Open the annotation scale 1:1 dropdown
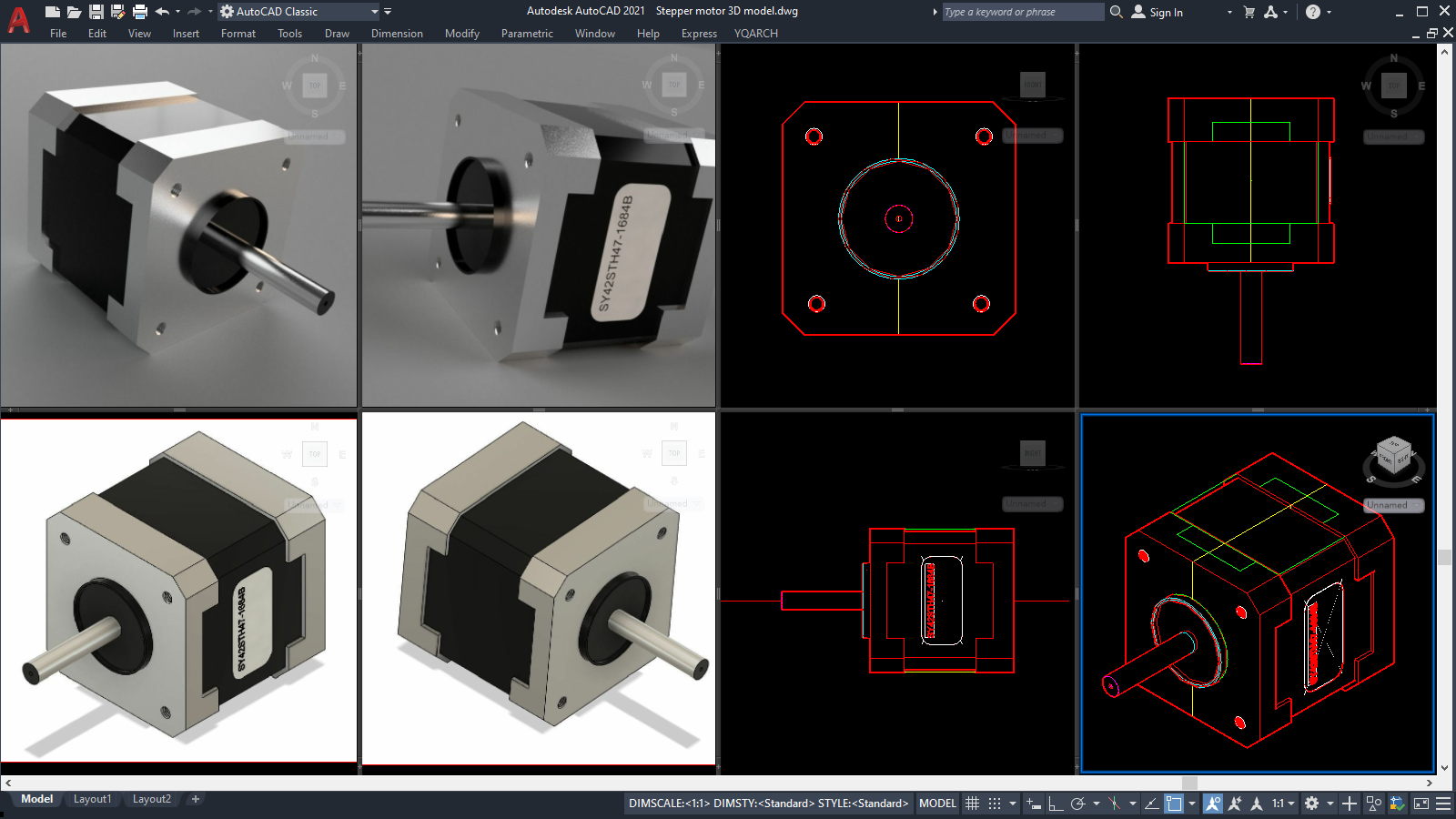 pyautogui.click(x=1292, y=804)
